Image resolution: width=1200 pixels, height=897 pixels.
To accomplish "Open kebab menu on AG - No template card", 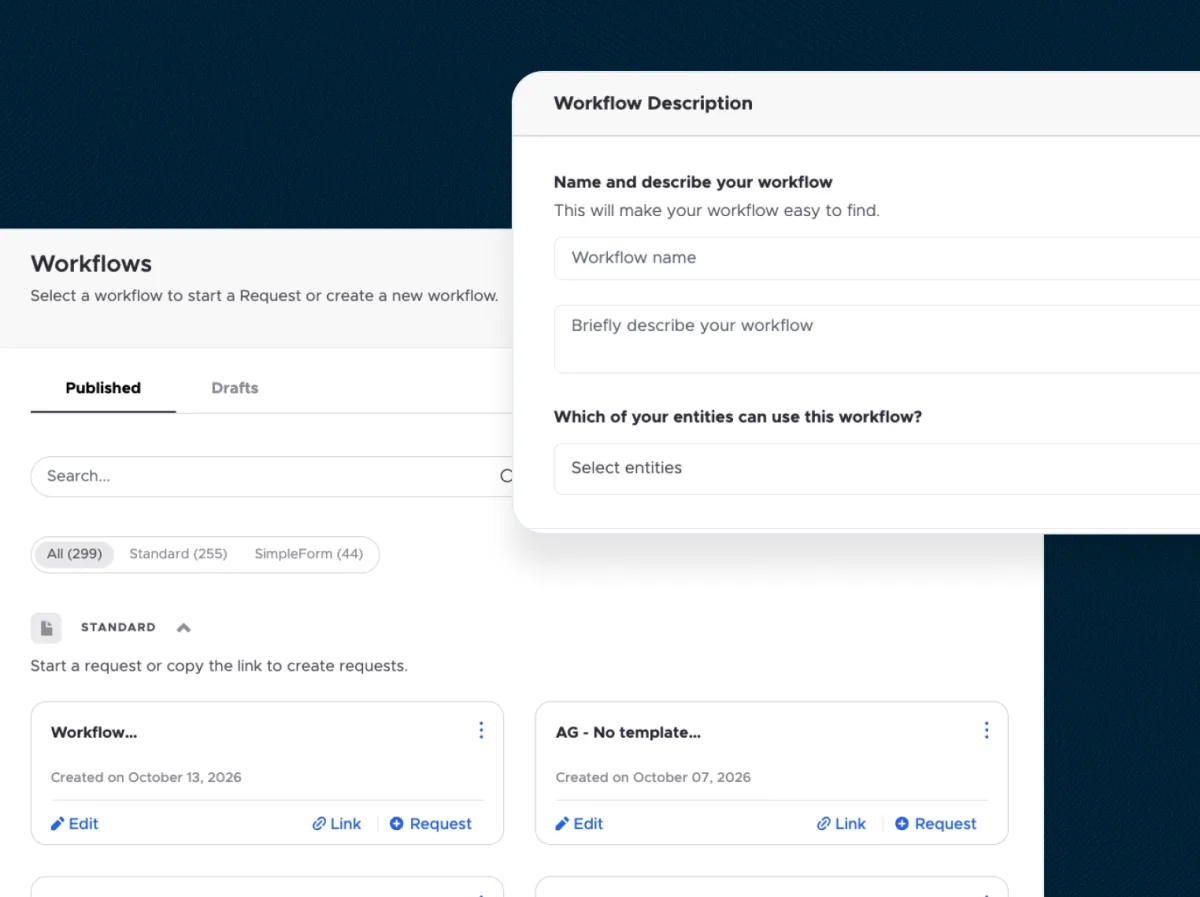I will coord(986,730).
